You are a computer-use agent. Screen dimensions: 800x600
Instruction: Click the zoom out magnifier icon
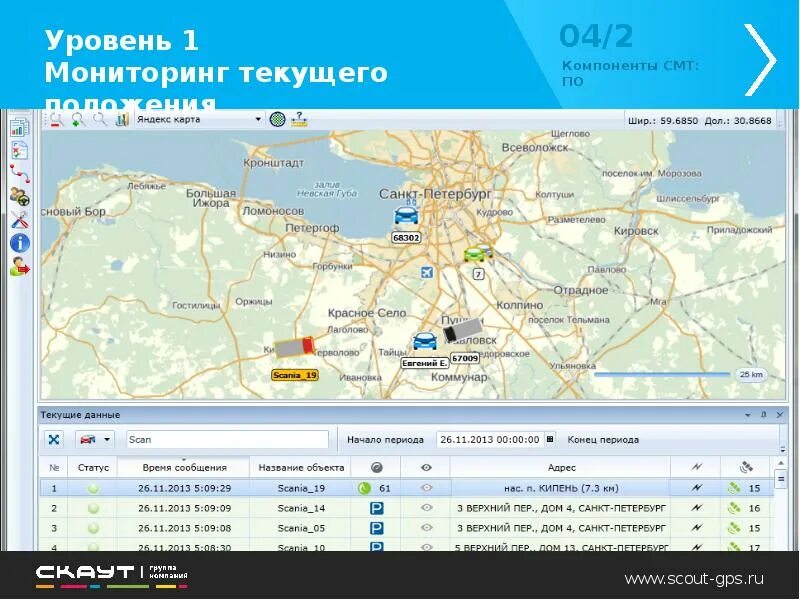[56, 120]
